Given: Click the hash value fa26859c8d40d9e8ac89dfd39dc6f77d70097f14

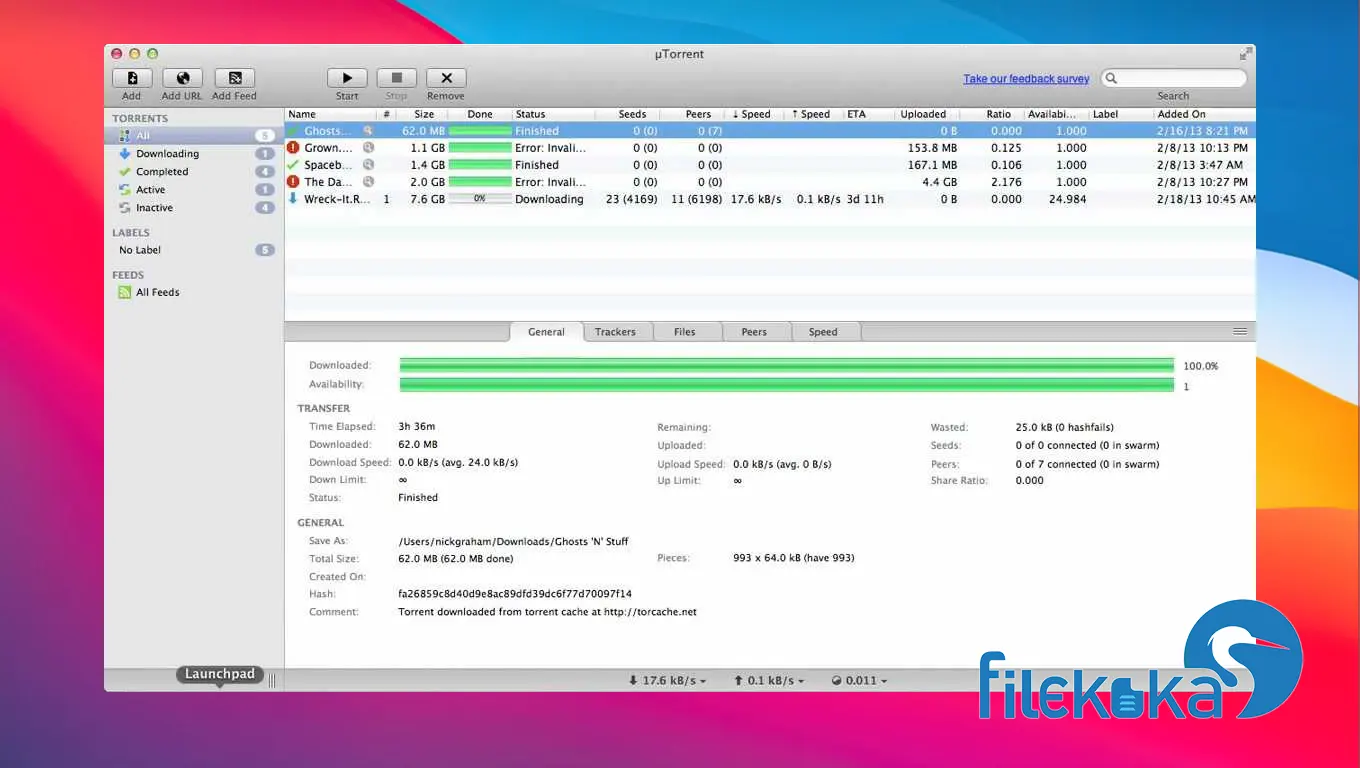Looking at the screenshot, I should click(515, 594).
